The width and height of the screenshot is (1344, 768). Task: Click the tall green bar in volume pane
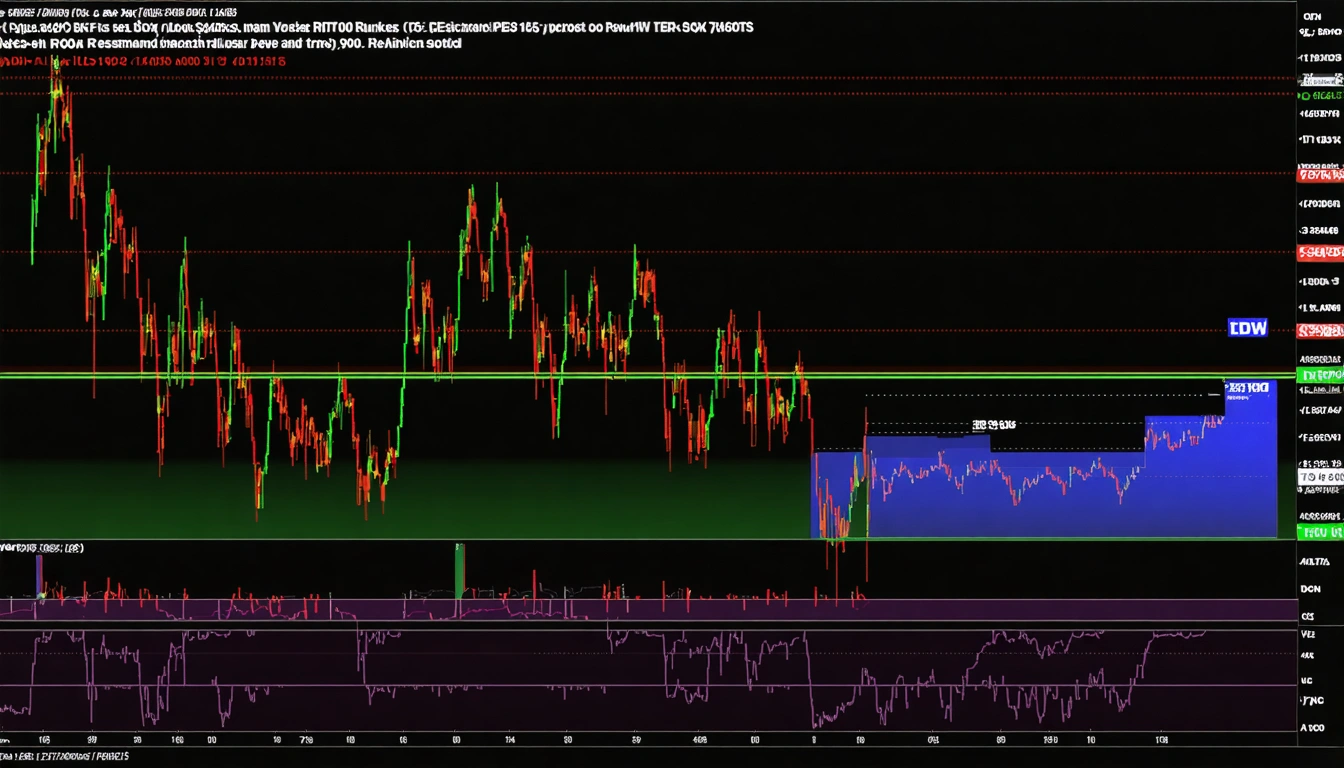(460, 570)
